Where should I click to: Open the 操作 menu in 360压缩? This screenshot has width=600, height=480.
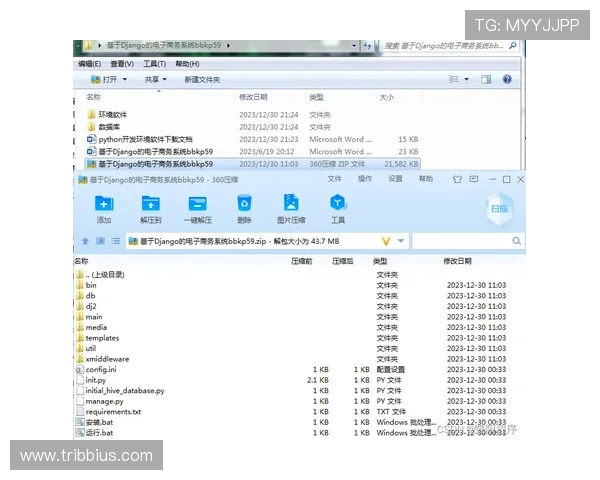(365, 179)
